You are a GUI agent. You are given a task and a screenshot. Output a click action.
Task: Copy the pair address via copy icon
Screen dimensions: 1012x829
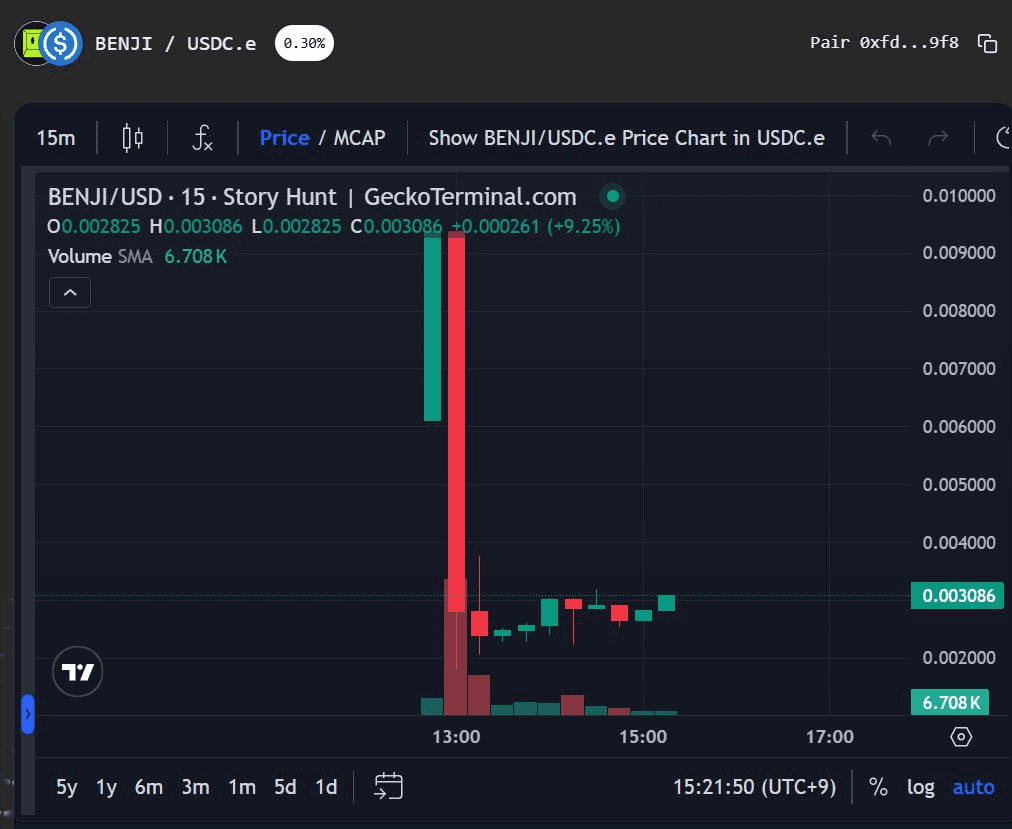tap(988, 44)
